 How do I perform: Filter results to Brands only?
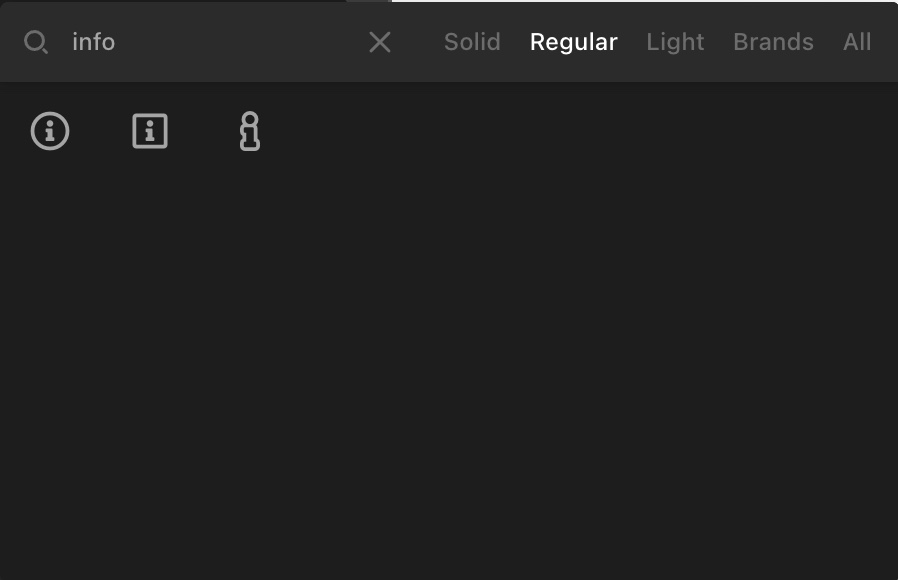point(773,42)
